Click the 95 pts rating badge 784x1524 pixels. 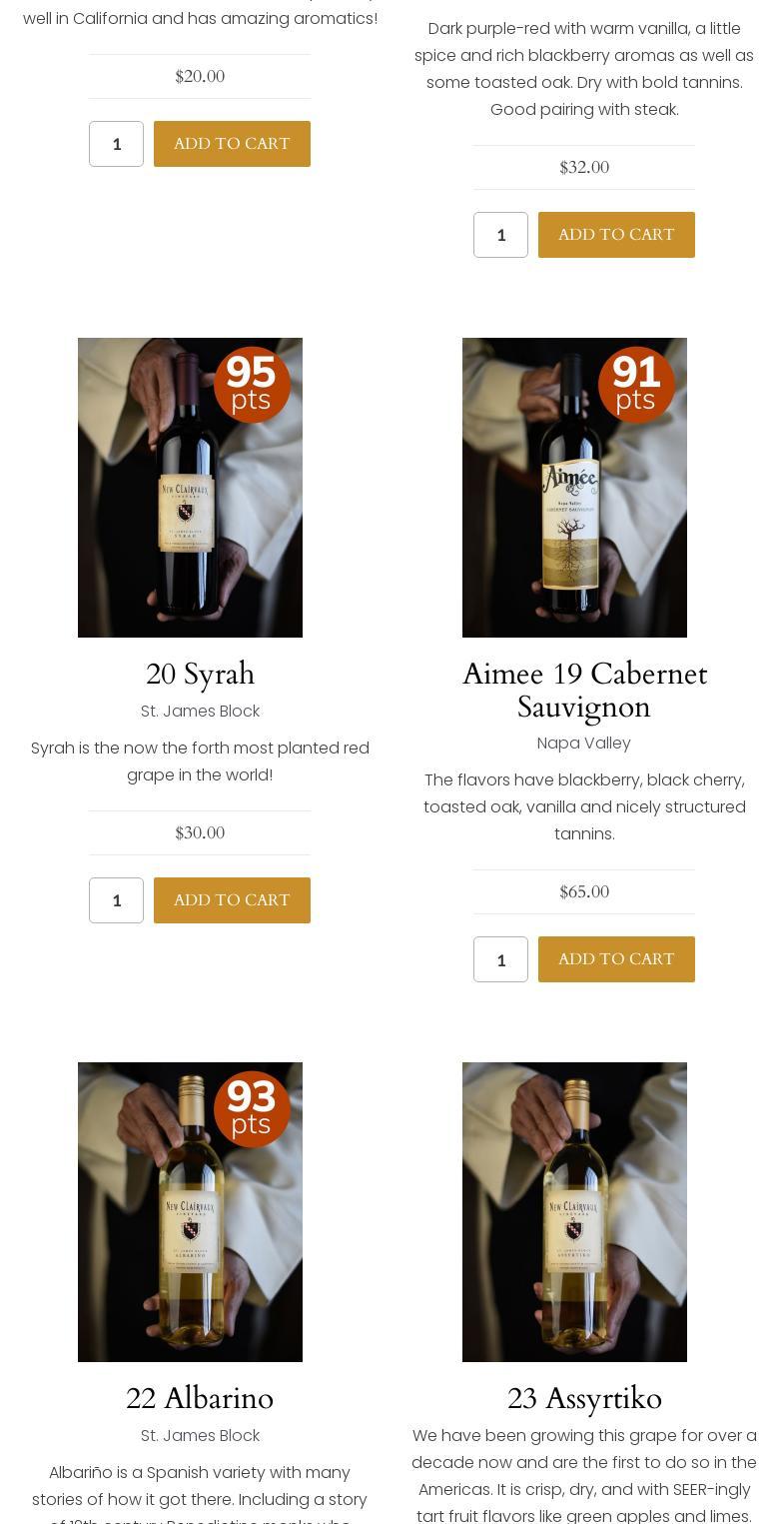[x=252, y=385]
